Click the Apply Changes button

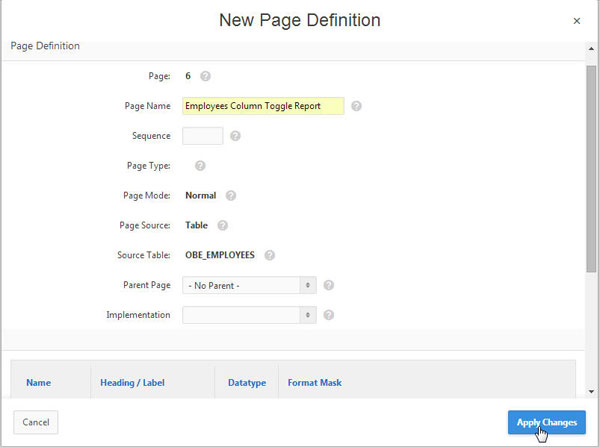[546, 422]
